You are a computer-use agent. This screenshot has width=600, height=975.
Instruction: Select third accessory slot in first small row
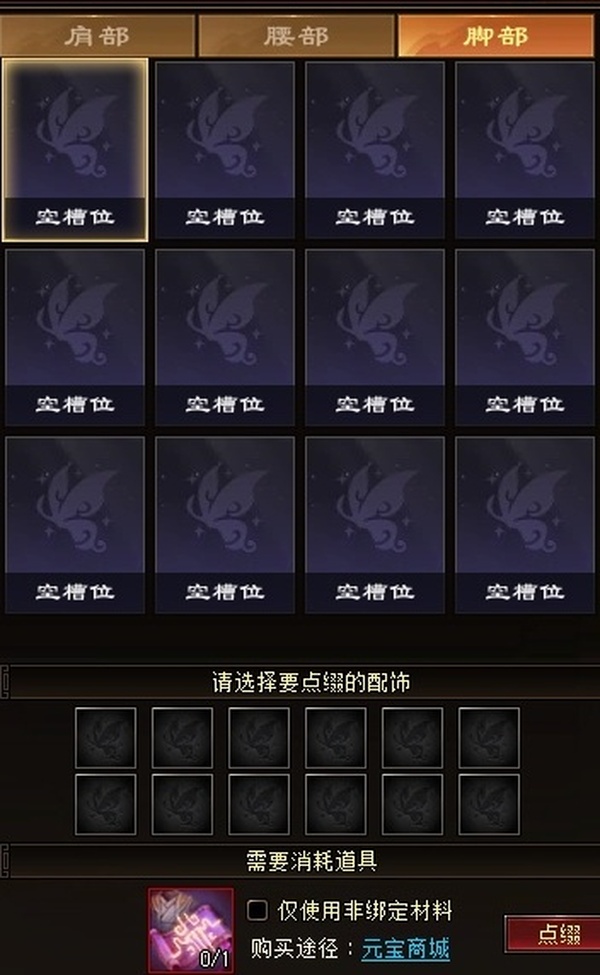click(x=259, y=737)
